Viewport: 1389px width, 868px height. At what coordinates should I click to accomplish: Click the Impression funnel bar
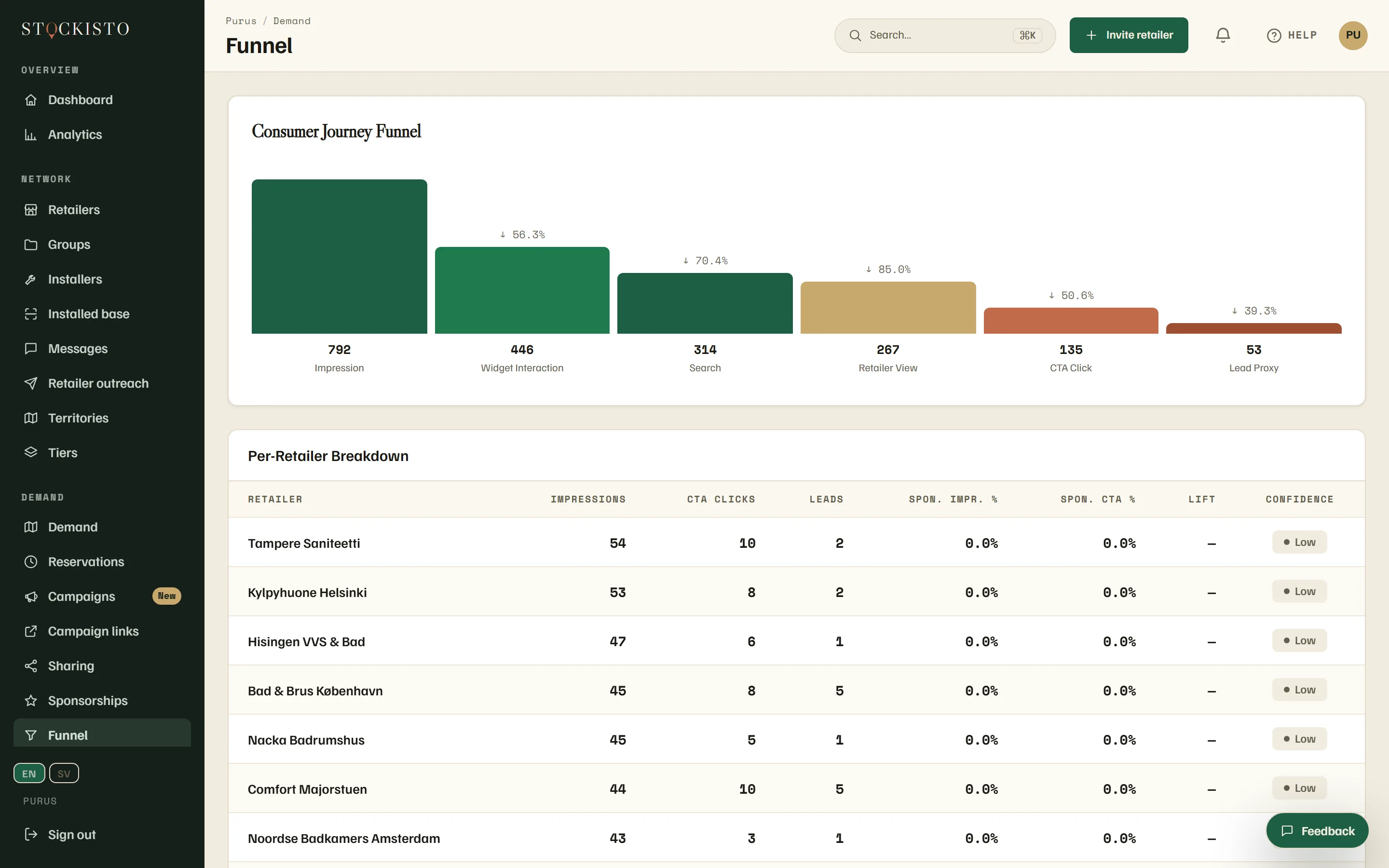(339, 257)
